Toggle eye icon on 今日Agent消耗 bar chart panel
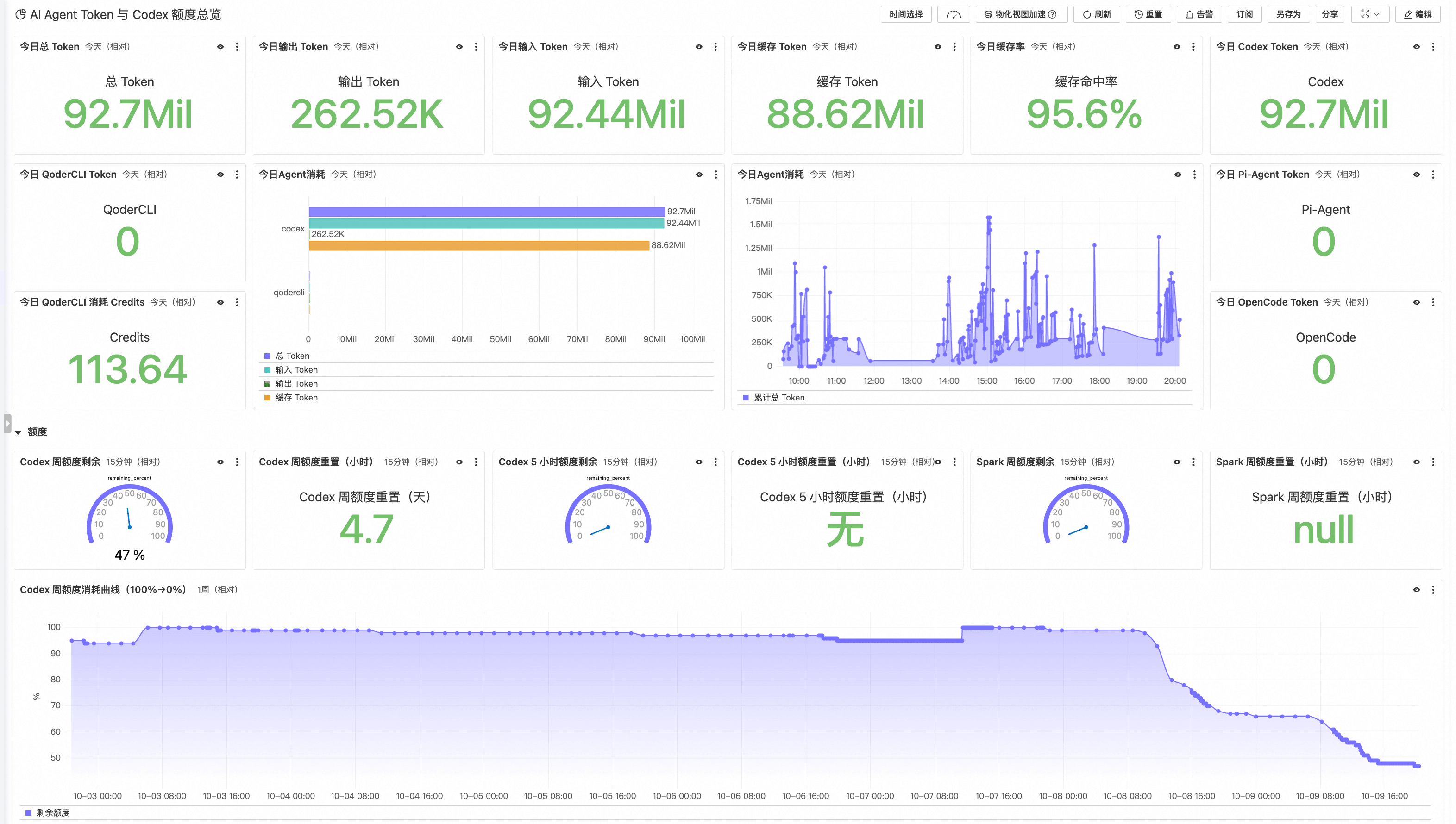This screenshot has height=824, width=1456. tap(699, 175)
